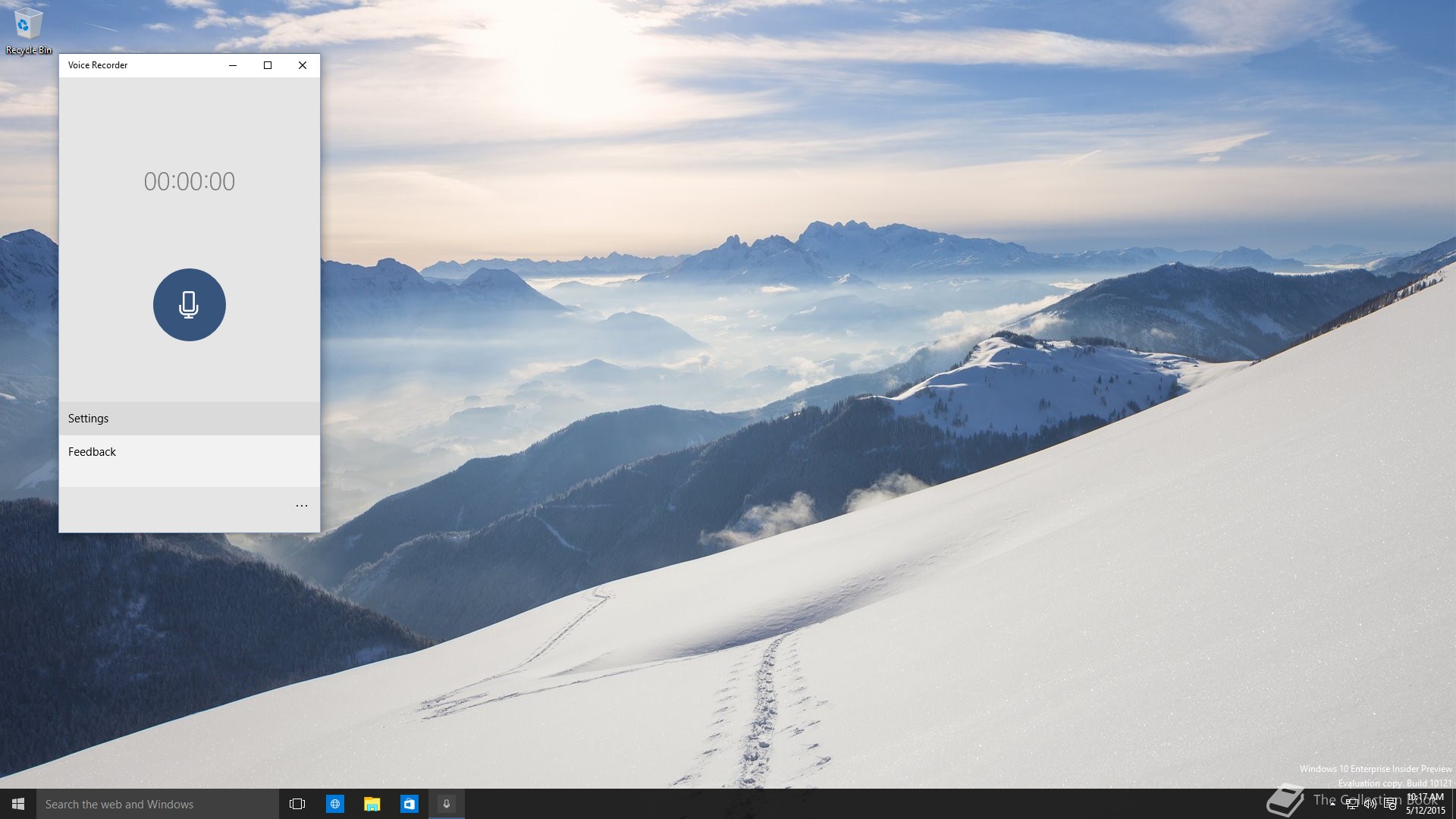Open the notification center icon
Viewport: 1456px width, 819px height.
(1390, 804)
